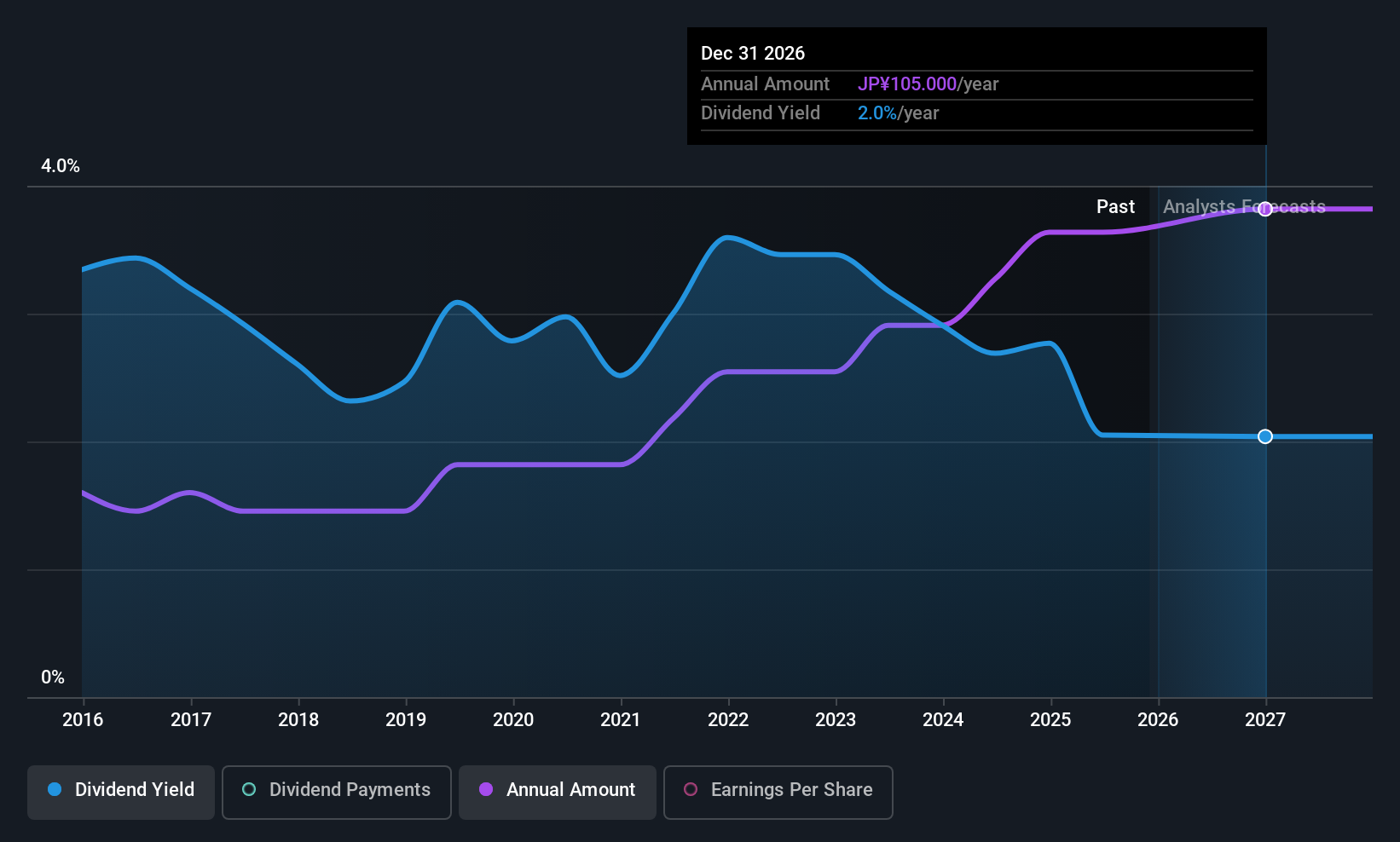Toggle the Annual Amount series label

tap(570, 790)
